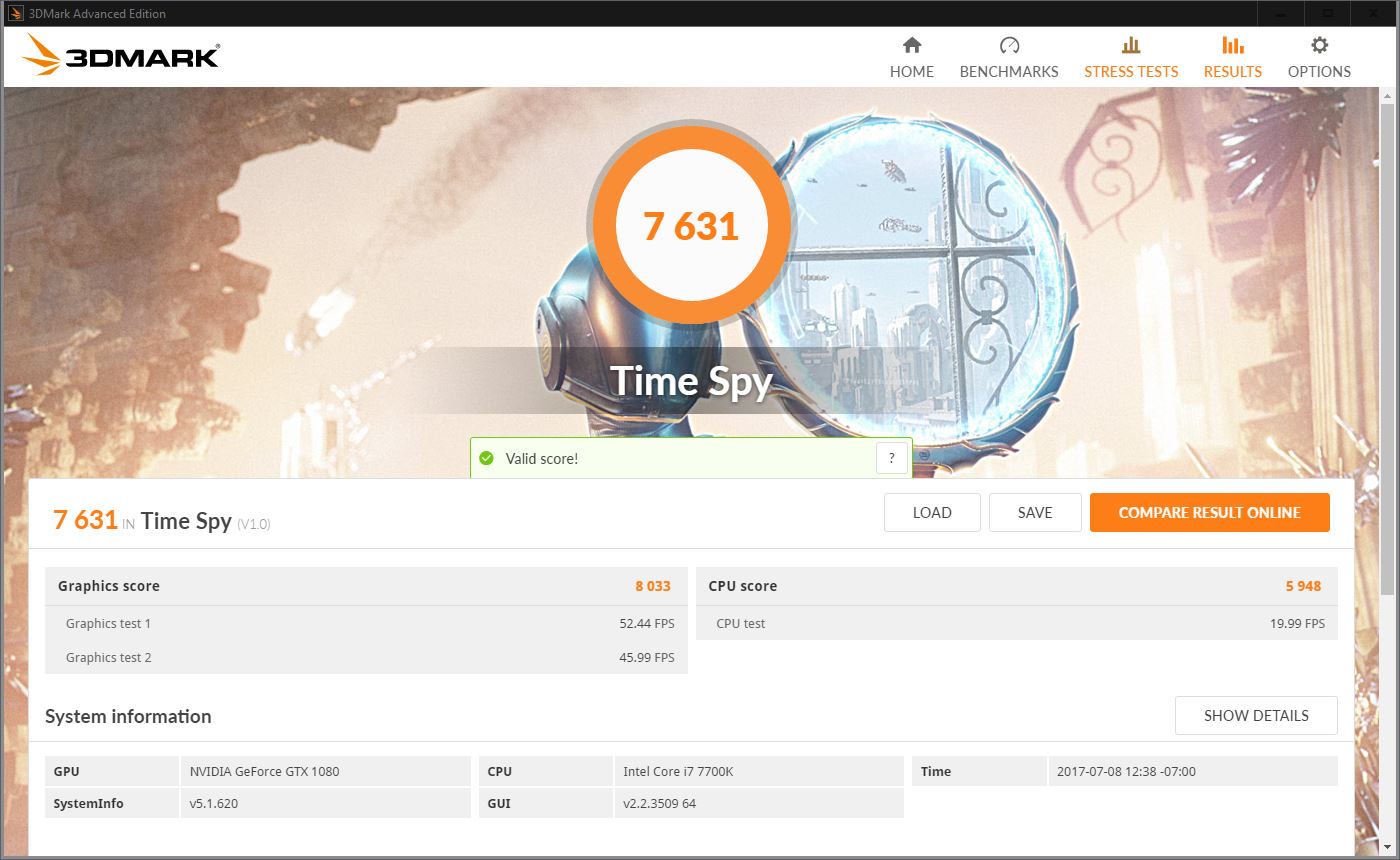Image resolution: width=1400 pixels, height=860 pixels.
Task: Open the Options gear icon
Action: pos(1319,45)
